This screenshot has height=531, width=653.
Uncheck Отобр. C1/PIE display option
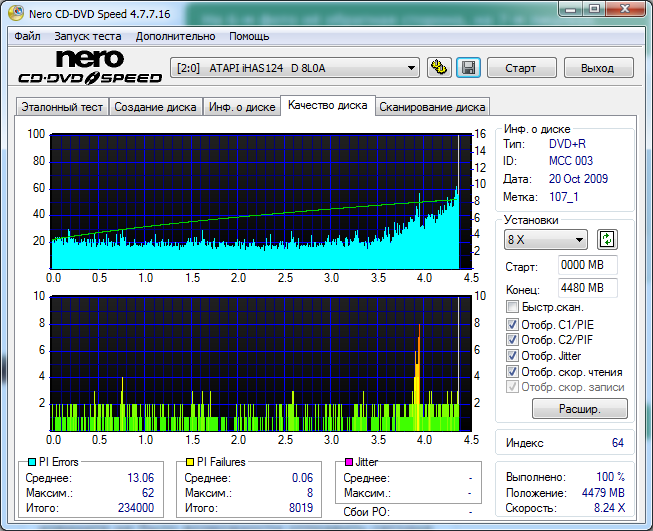click(x=513, y=325)
